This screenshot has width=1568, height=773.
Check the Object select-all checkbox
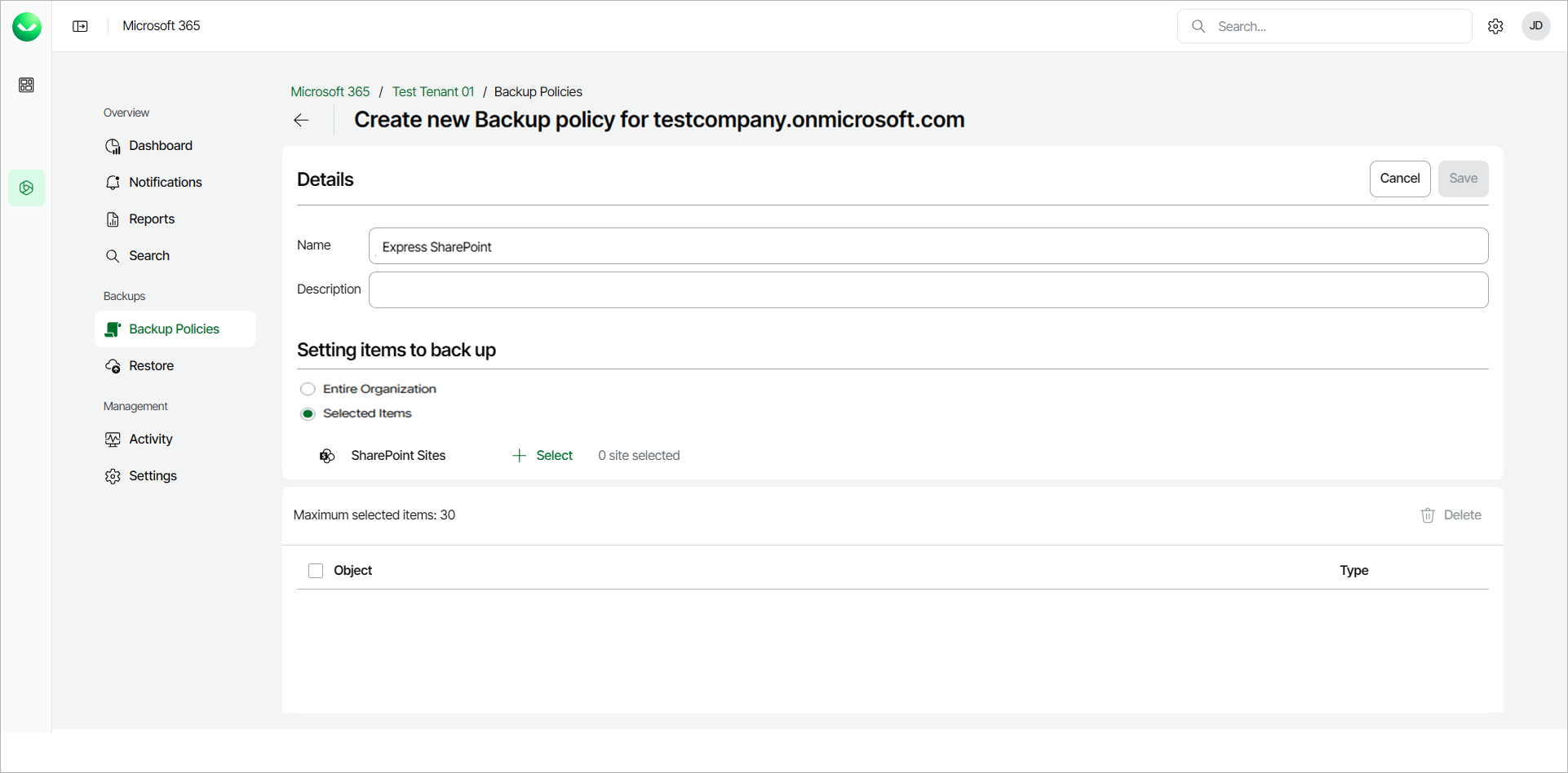point(316,571)
